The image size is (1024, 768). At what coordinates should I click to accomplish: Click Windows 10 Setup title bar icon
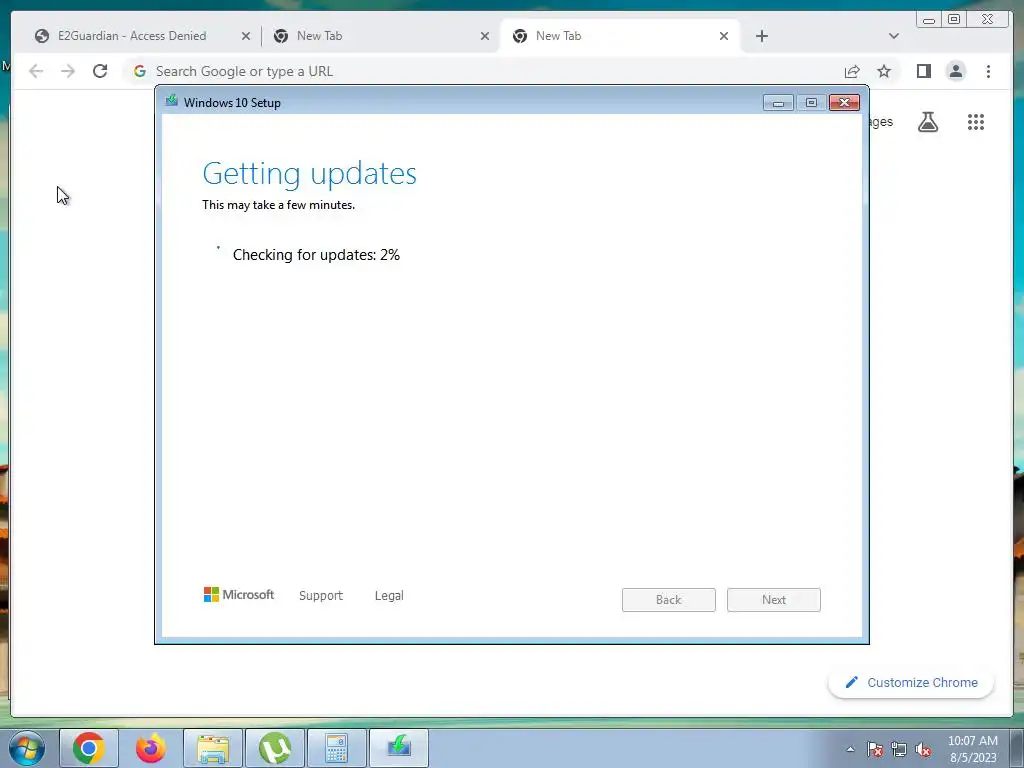172,101
